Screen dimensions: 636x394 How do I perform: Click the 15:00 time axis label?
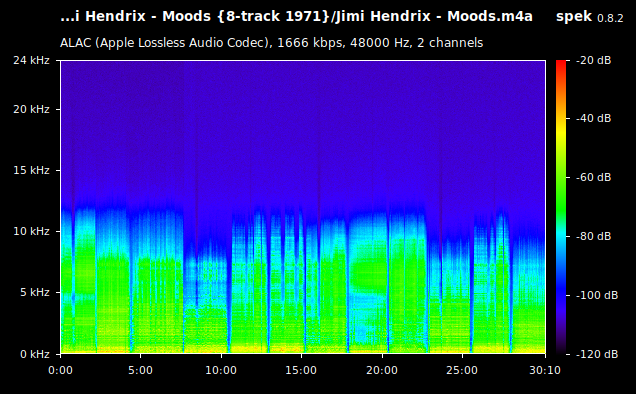(x=301, y=370)
